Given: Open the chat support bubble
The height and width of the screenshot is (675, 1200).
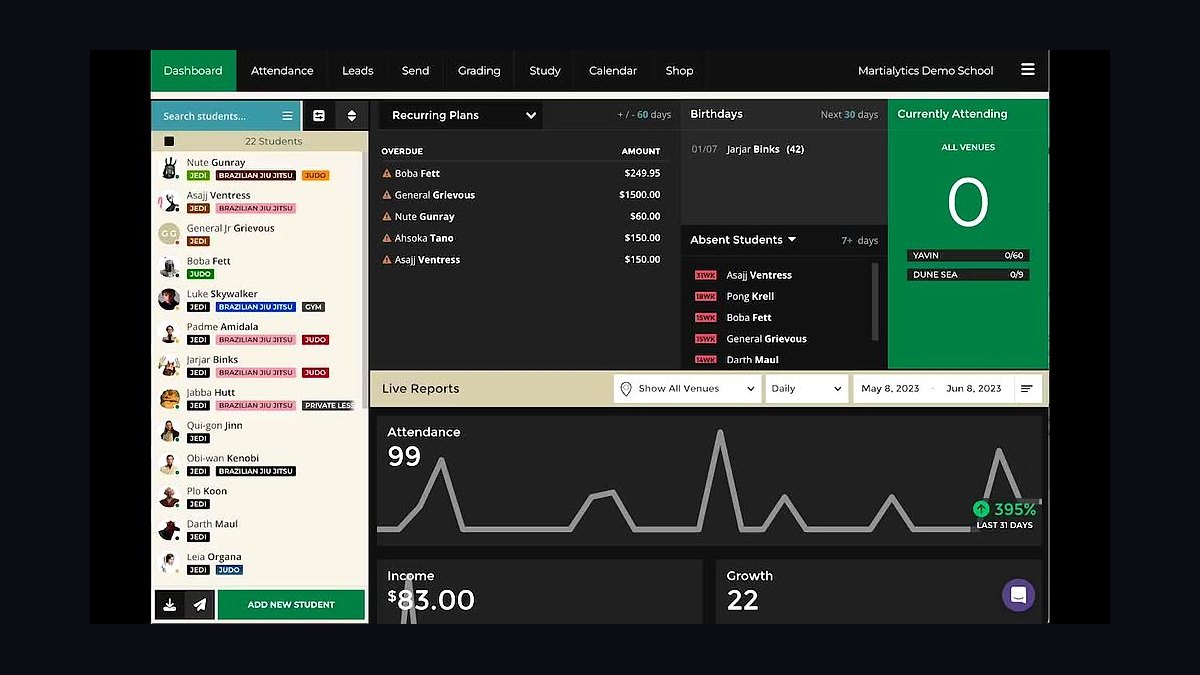Looking at the screenshot, I should click(x=1018, y=595).
